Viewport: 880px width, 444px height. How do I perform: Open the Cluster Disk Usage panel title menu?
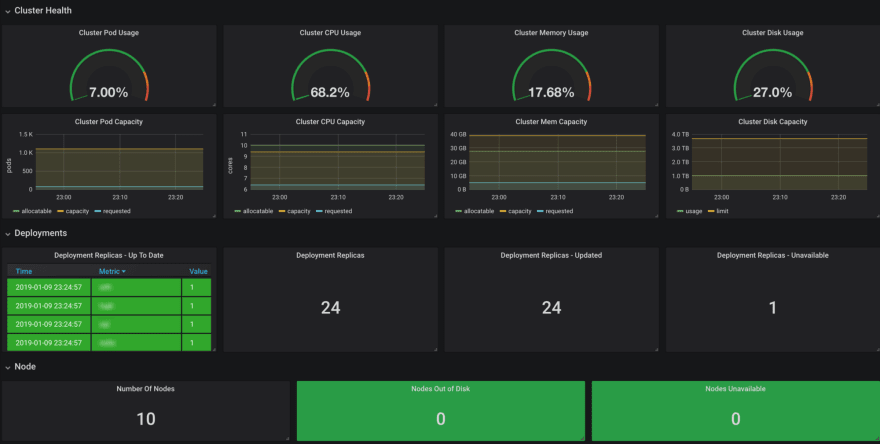pyautogui.click(x=772, y=33)
